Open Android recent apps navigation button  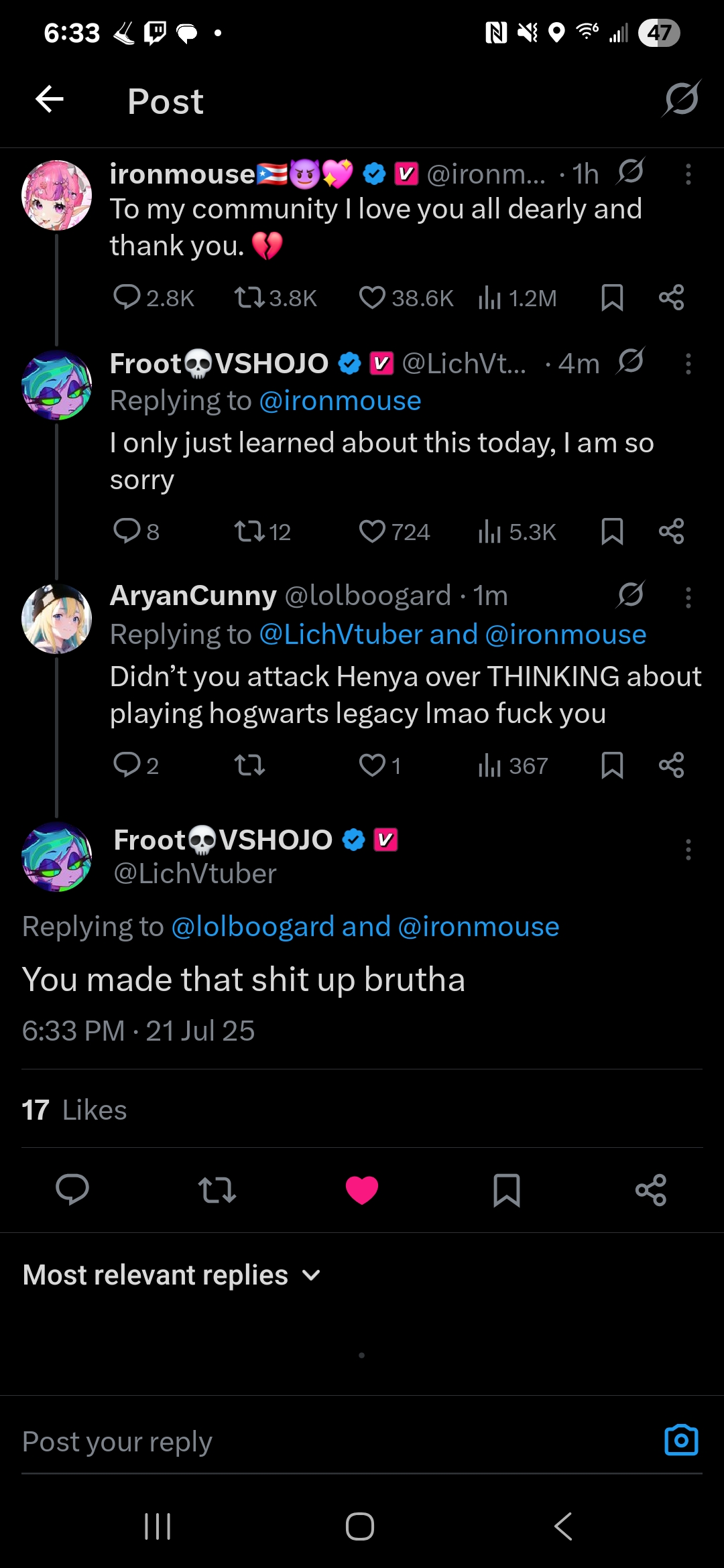pyautogui.click(x=158, y=1527)
